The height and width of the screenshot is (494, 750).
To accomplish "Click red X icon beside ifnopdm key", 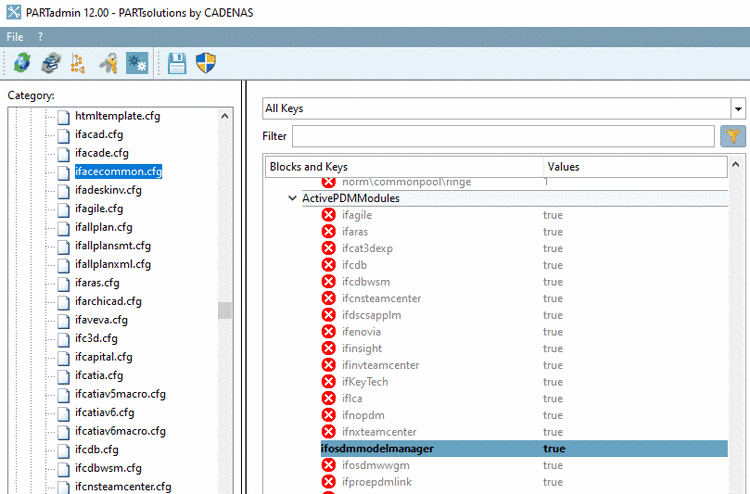I will pos(329,415).
